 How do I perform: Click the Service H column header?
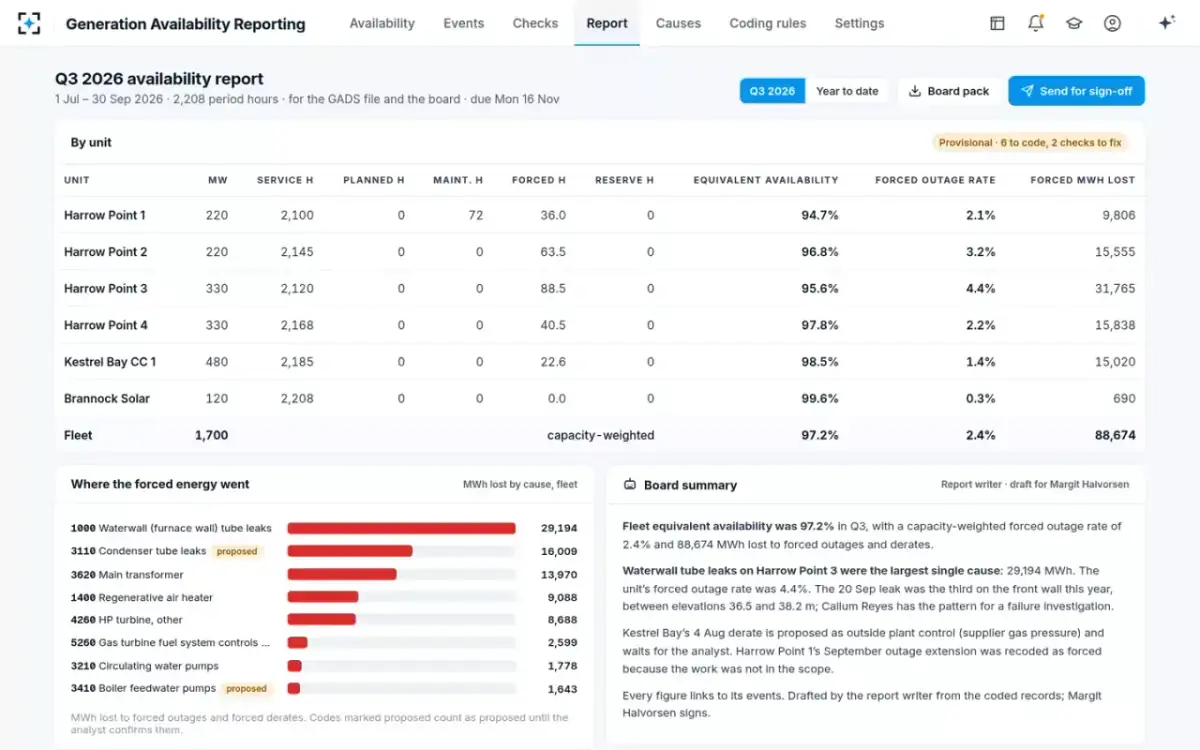coord(285,180)
